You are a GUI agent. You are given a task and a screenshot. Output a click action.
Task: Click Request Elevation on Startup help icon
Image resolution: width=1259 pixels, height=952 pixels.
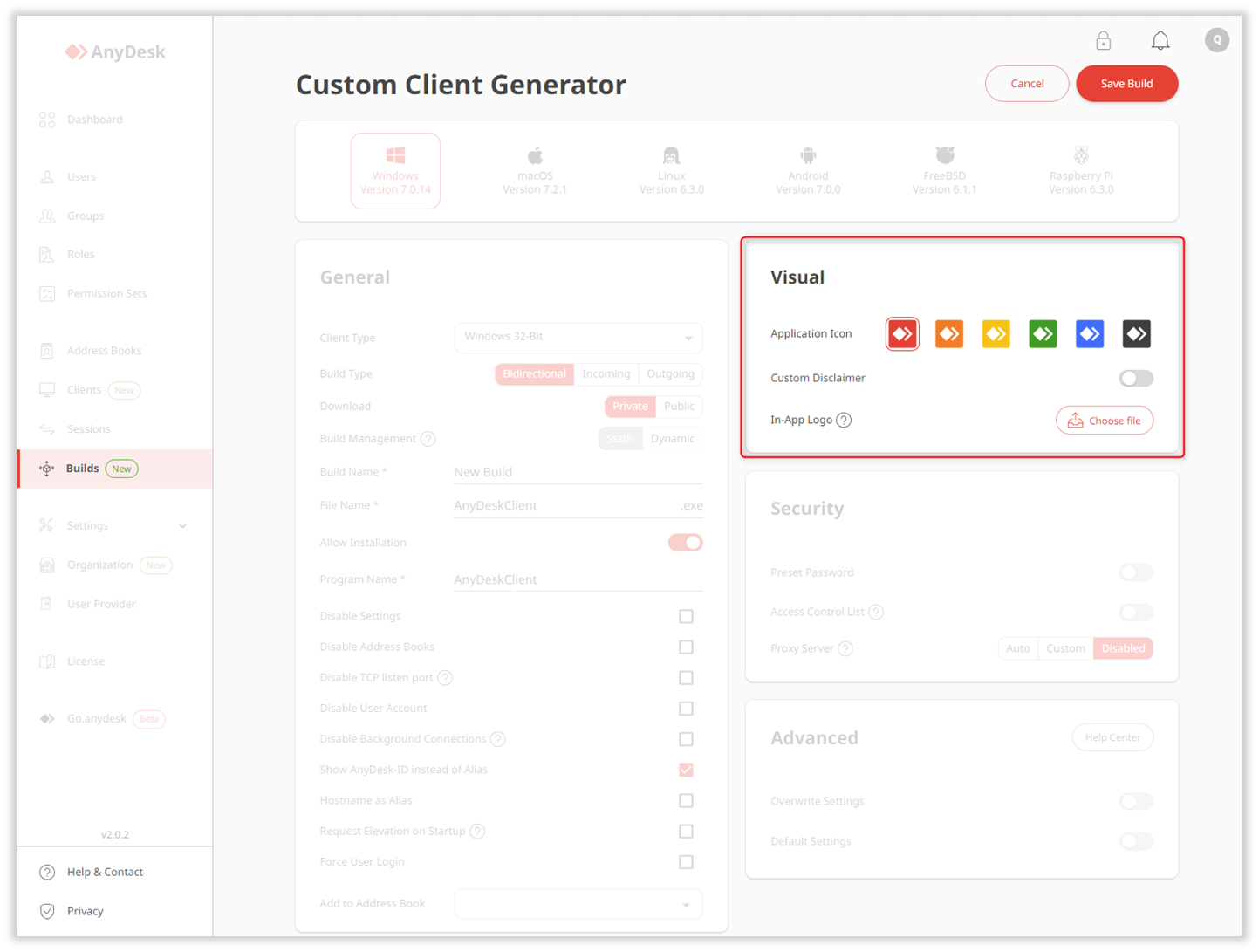(x=477, y=831)
